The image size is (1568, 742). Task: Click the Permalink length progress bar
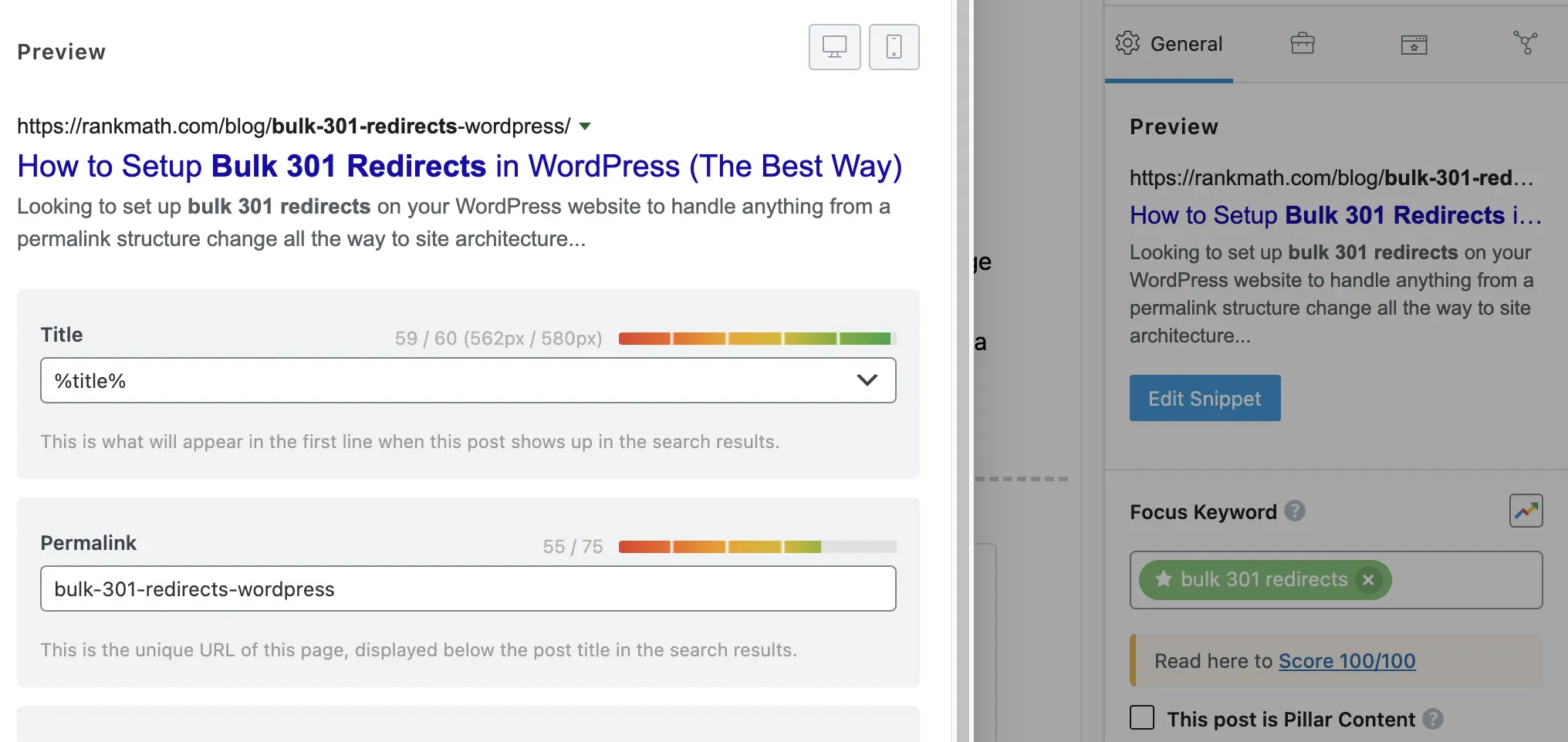(757, 547)
